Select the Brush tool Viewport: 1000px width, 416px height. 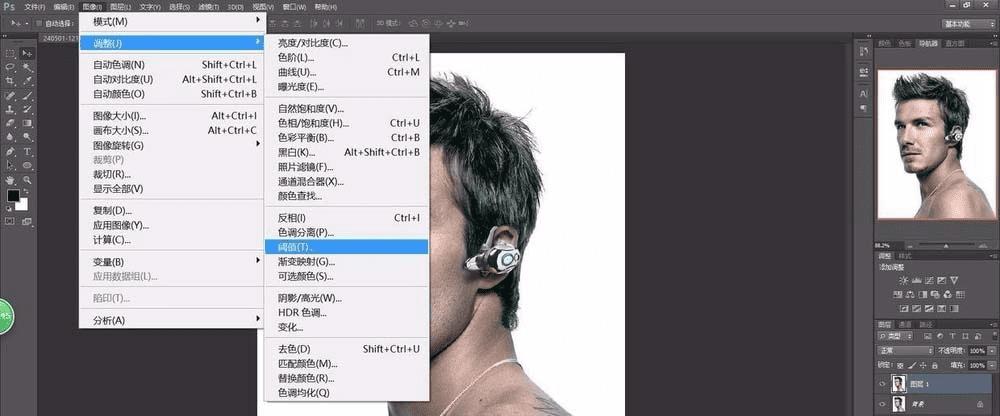pos(27,96)
